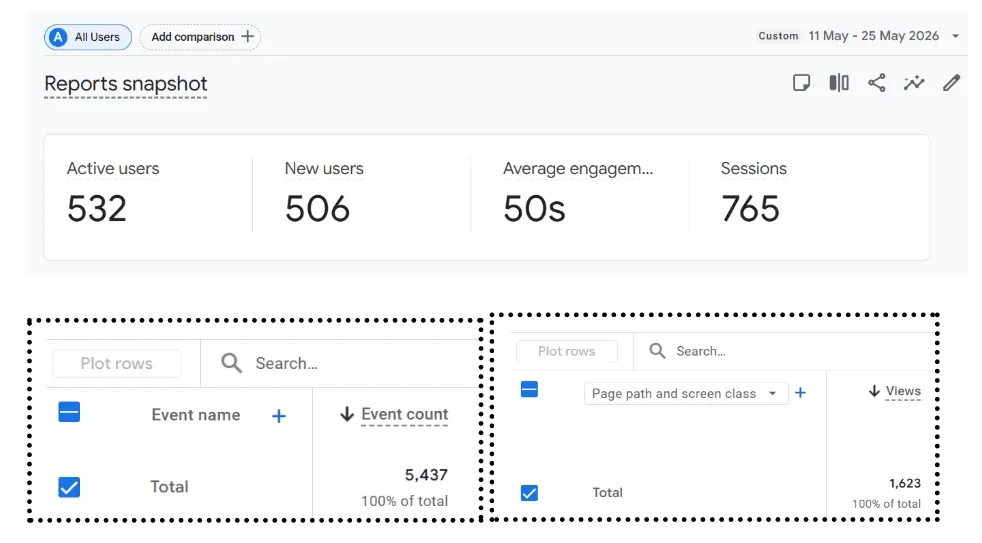Select the Sessions metric card
This screenshot has height=543, width=982.
pos(809,197)
